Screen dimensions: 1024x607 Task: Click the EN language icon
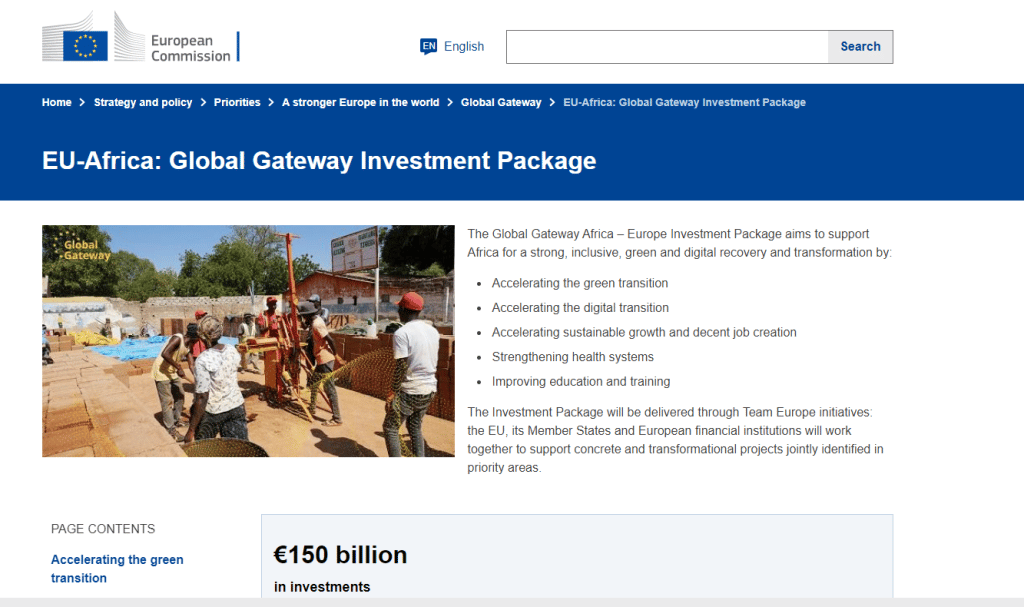[x=428, y=46]
